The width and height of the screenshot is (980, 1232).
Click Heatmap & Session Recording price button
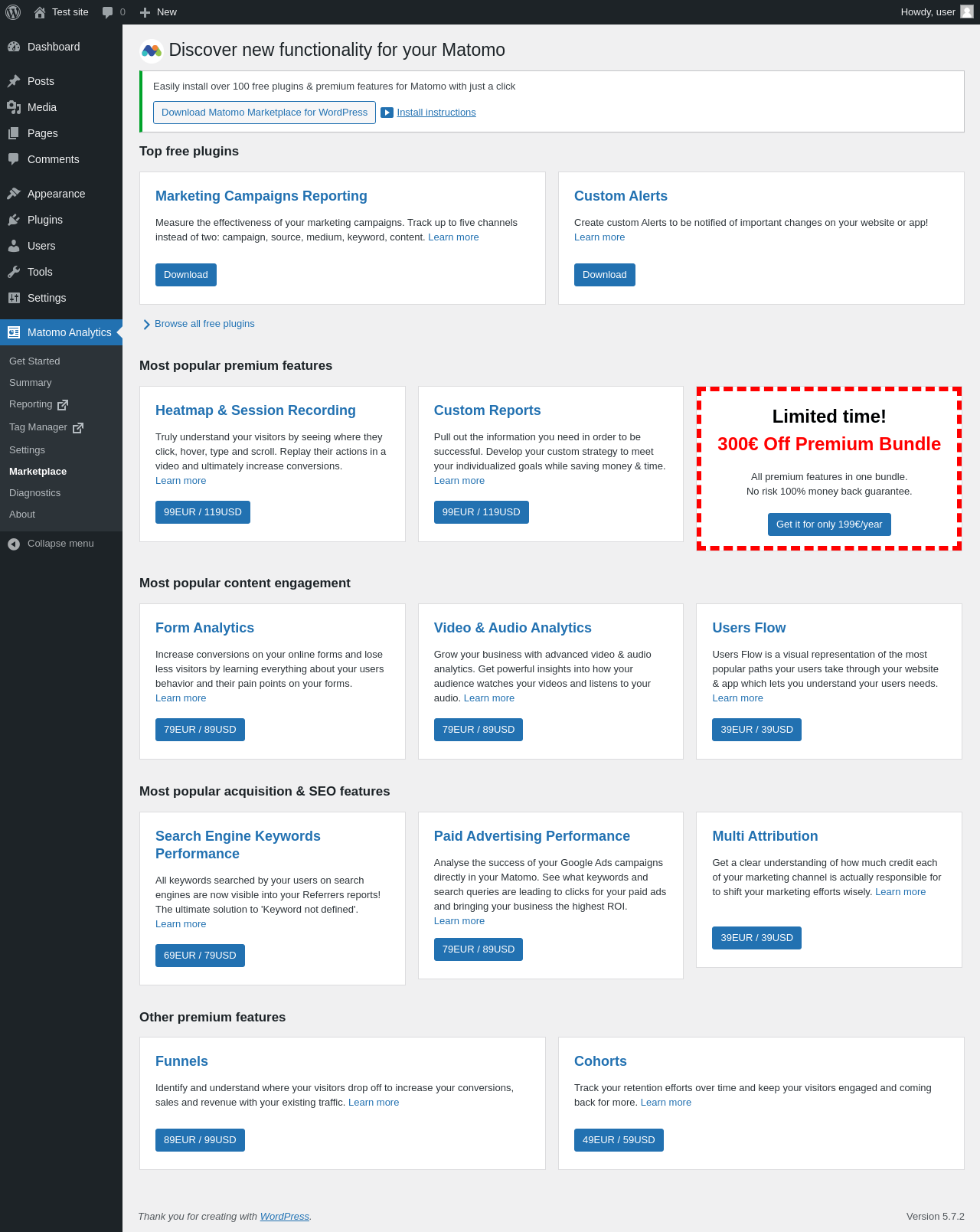point(203,512)
